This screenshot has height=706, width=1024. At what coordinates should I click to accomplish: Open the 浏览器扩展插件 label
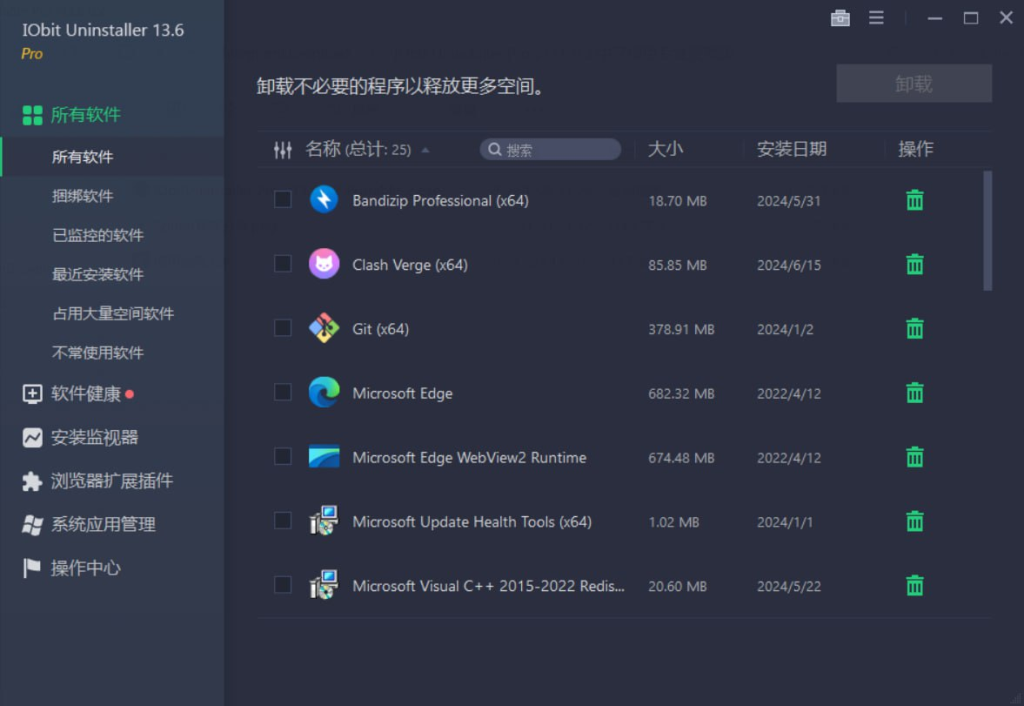(x=112, y=481)
